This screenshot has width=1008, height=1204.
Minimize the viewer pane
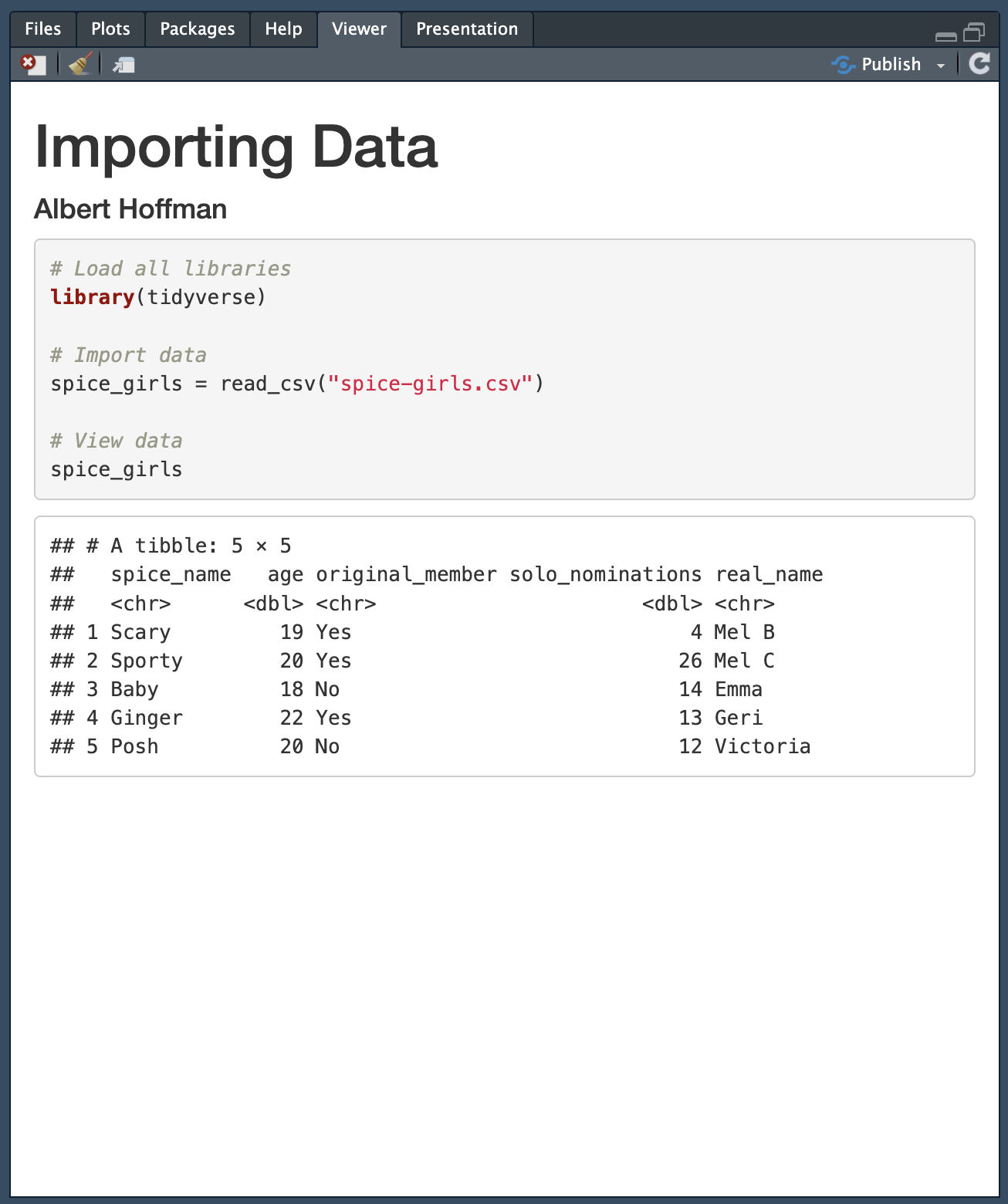tap(945, 36)
